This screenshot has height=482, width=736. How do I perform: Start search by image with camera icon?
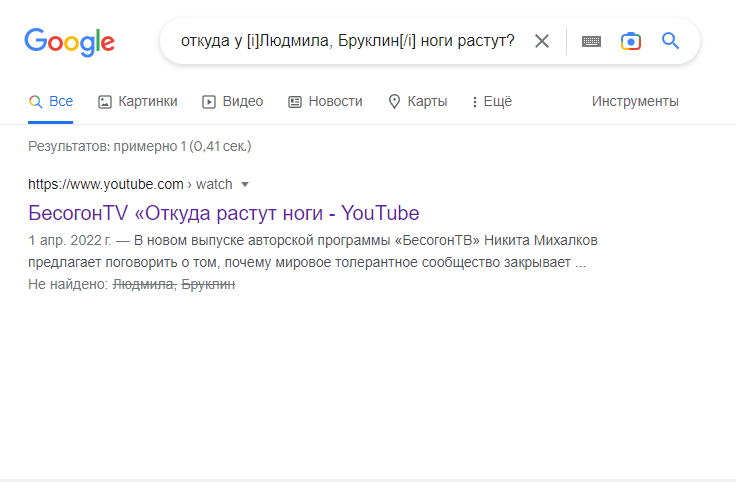click(x=630, y=41)
